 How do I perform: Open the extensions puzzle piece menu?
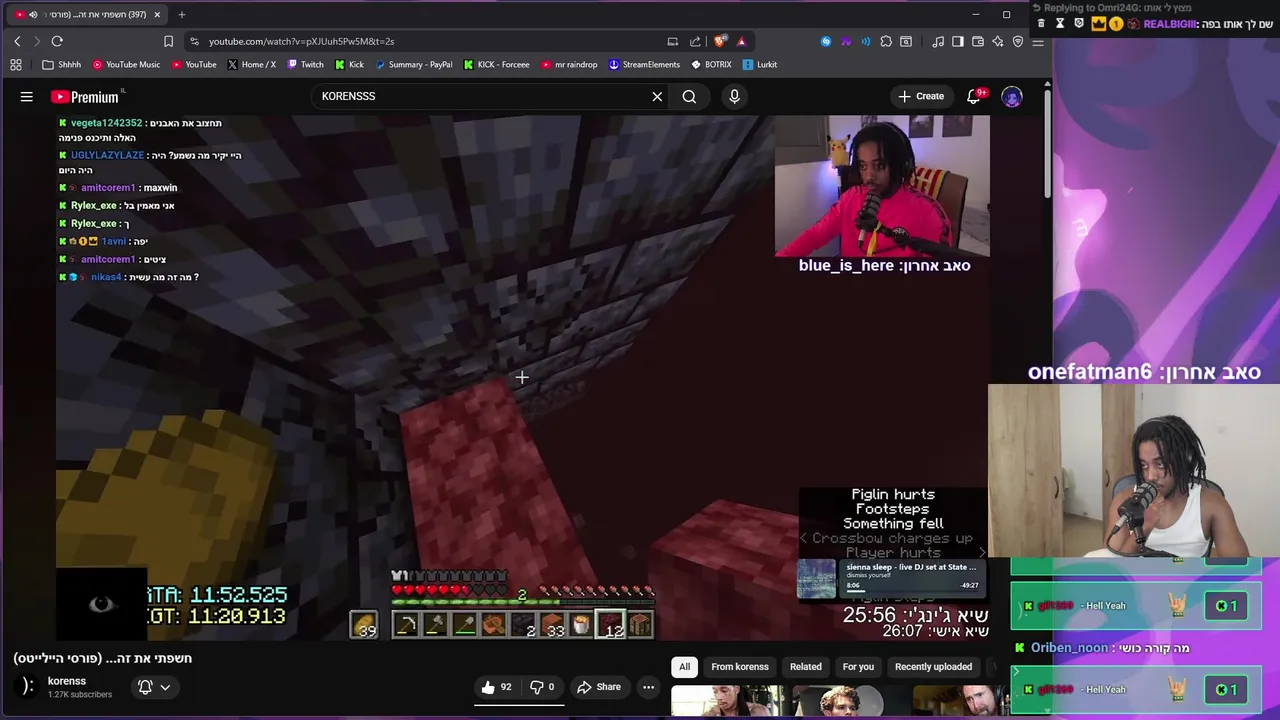pyautogui.click(x=886, y=41)
